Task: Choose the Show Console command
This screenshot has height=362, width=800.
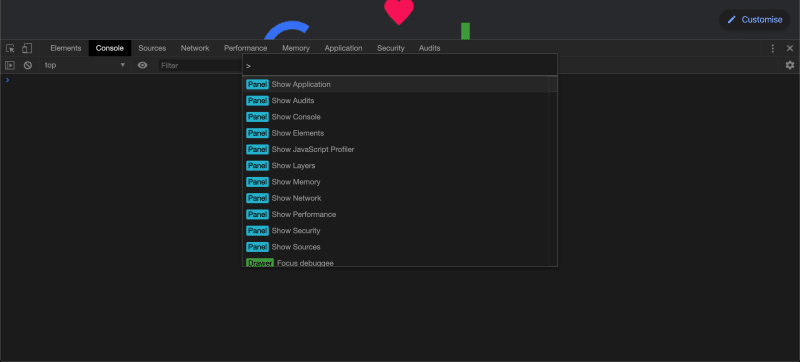Action: pos(395,117)
